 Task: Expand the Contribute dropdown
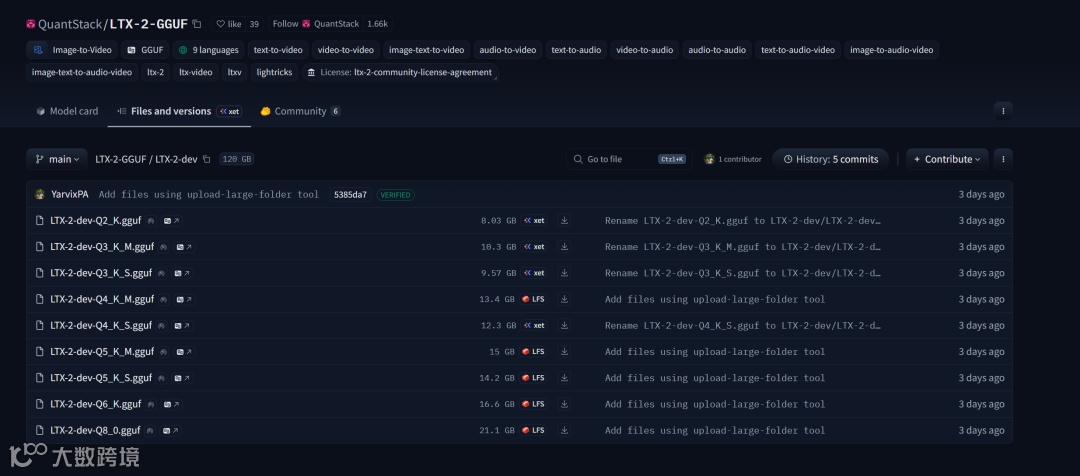(947, 159)
